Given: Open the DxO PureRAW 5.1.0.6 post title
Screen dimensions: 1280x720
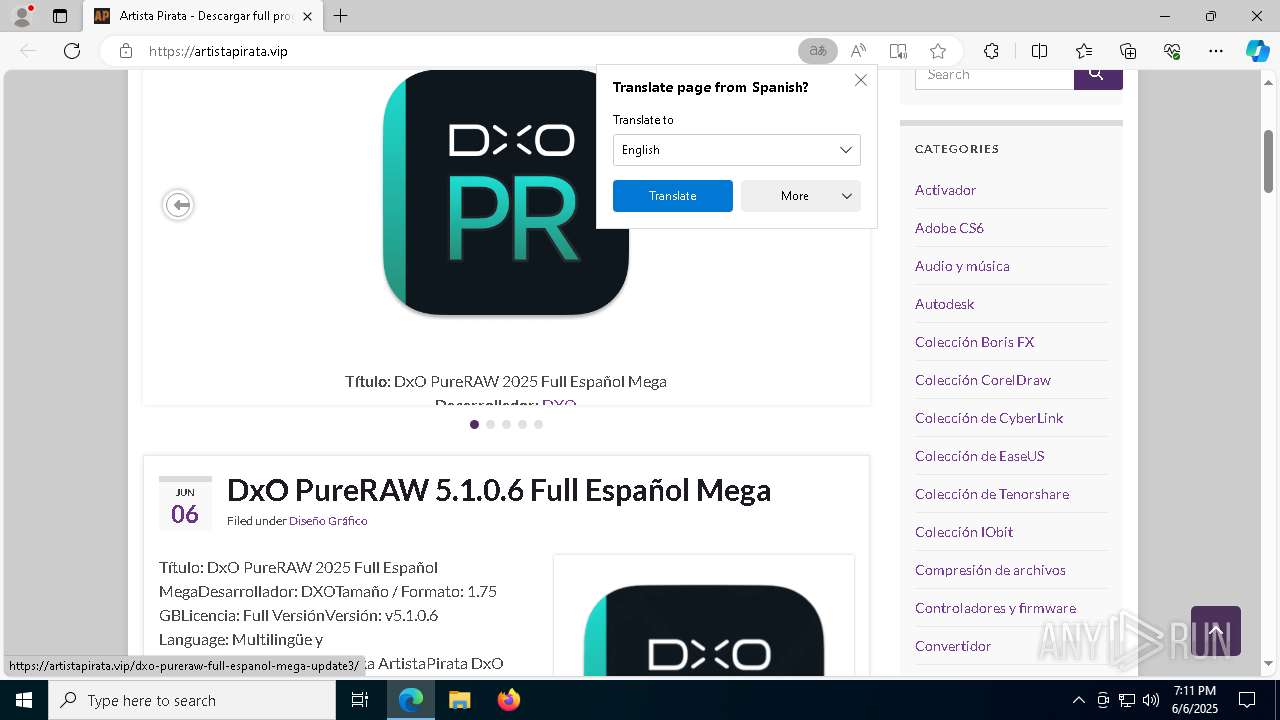Looking at the screenshot, I should point(499,490).
